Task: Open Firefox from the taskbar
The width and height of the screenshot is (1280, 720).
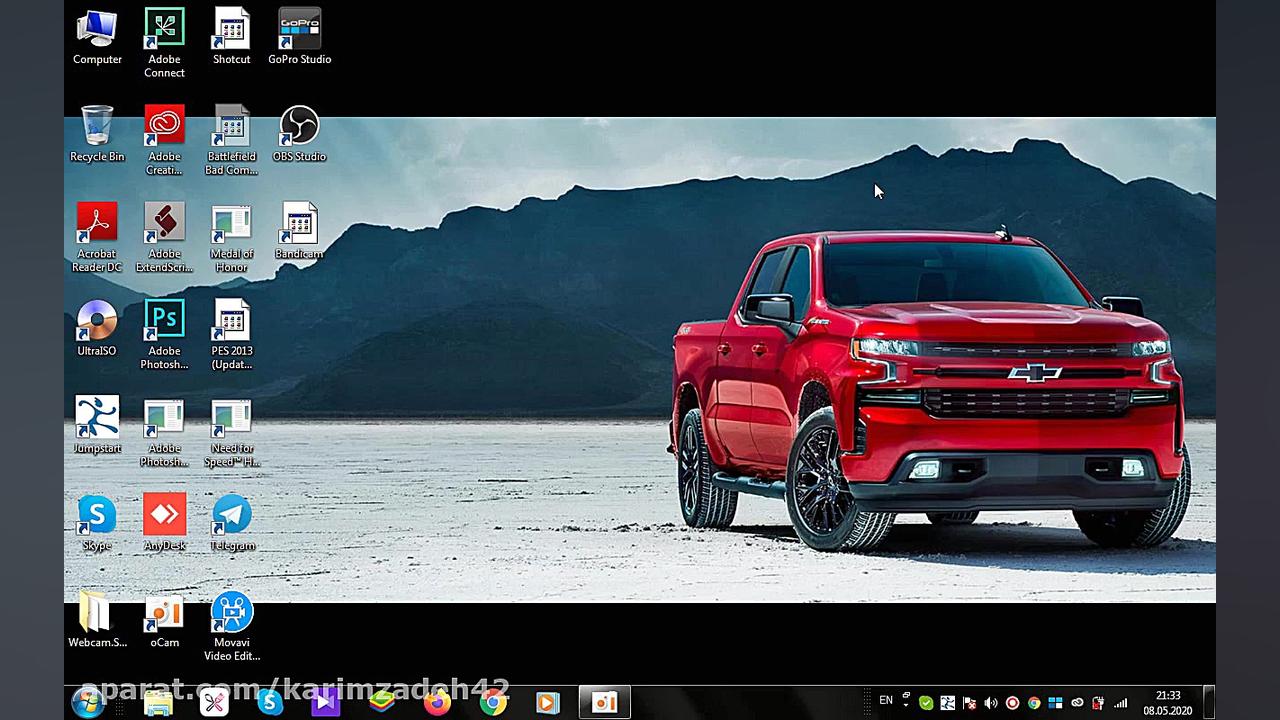Action: click(x=437, y=703)
